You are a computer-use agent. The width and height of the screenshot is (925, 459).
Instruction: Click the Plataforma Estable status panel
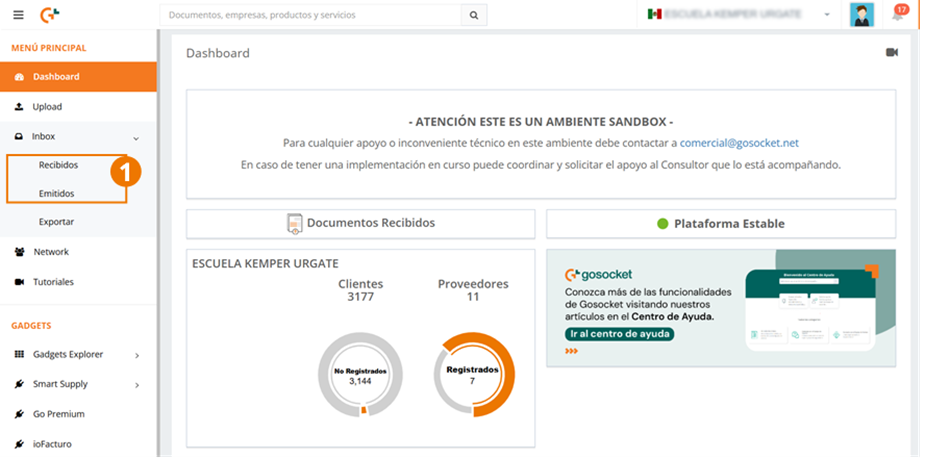(x=721, y=224)
